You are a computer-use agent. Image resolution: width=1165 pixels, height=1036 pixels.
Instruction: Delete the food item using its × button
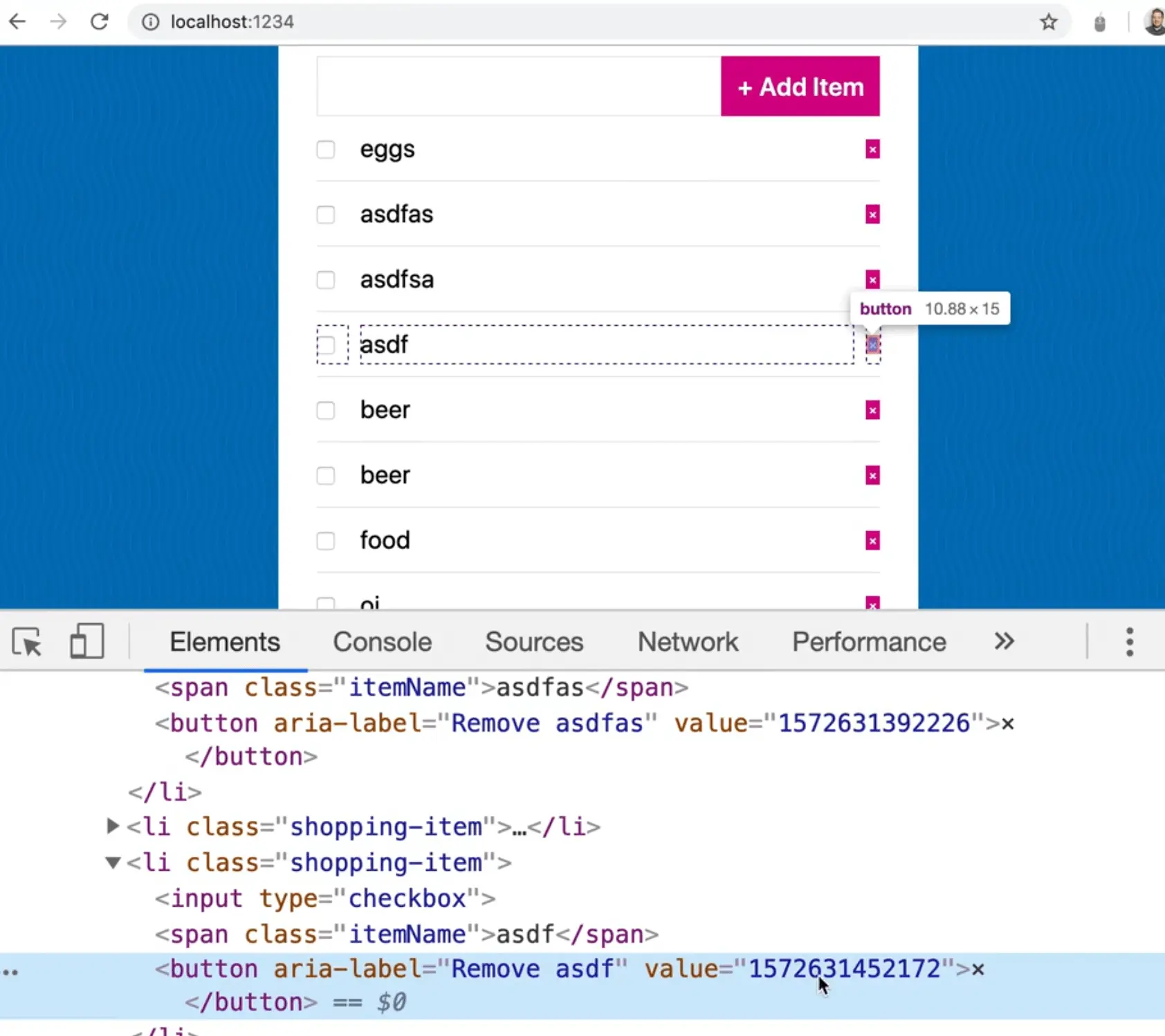pos(872,541)
